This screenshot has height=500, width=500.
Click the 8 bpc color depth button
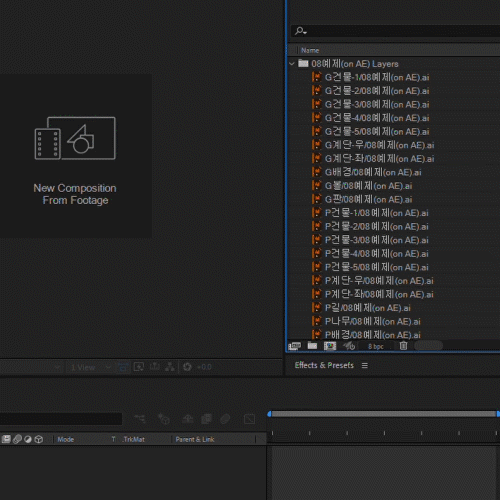376,346
